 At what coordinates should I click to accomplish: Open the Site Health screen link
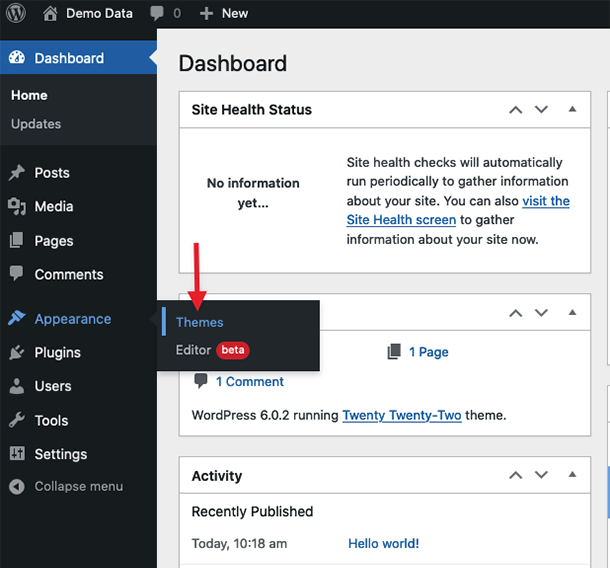click(401, 220)
